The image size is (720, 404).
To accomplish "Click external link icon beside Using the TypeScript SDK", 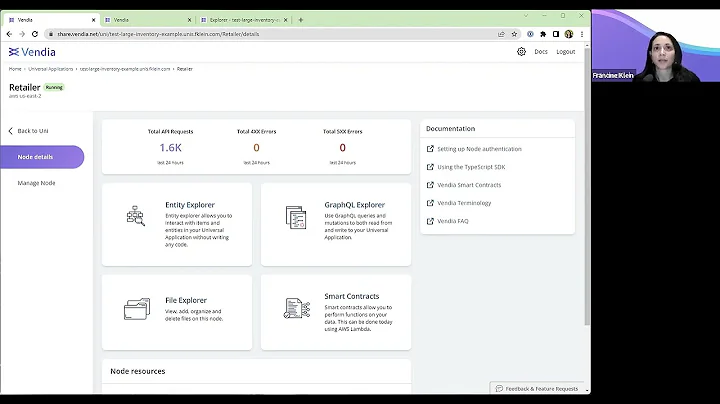I will (430, 167).
